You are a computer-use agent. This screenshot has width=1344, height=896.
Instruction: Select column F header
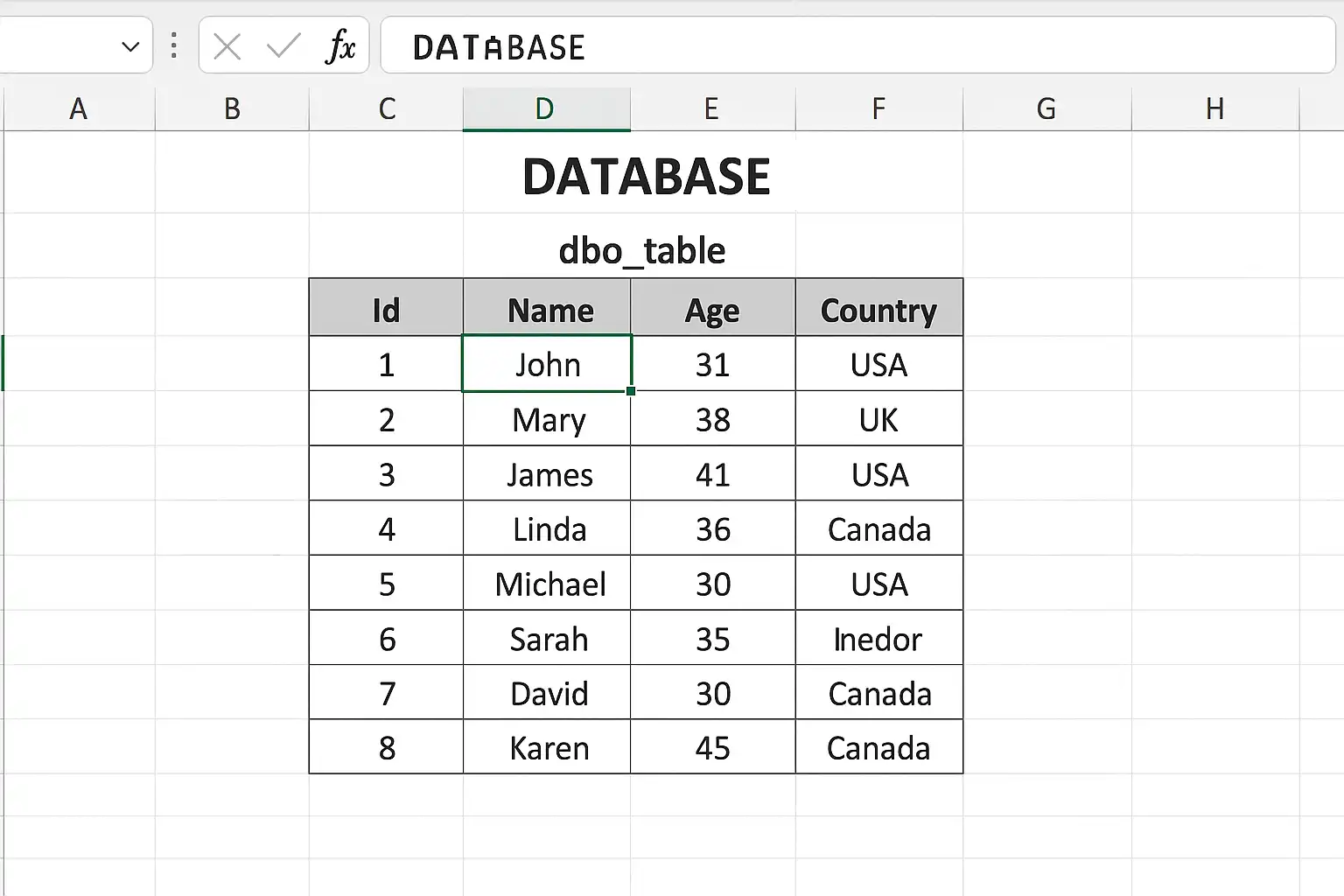click(x=878, y=108)
